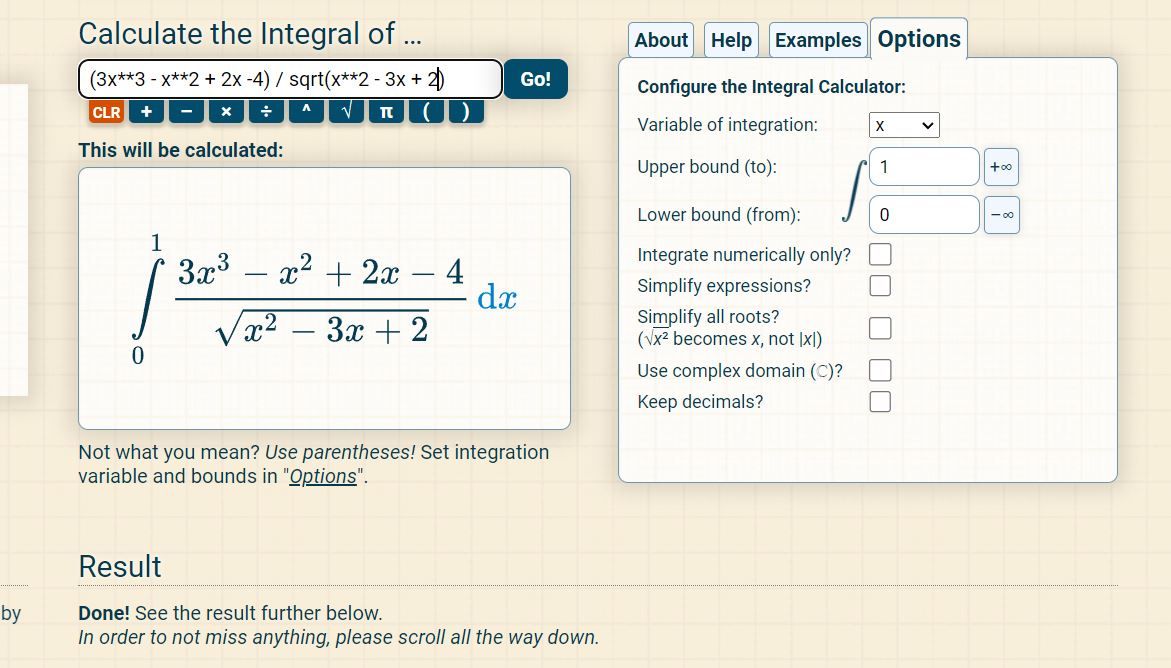Check the Simplify all roots option

[x=880, y=328]
